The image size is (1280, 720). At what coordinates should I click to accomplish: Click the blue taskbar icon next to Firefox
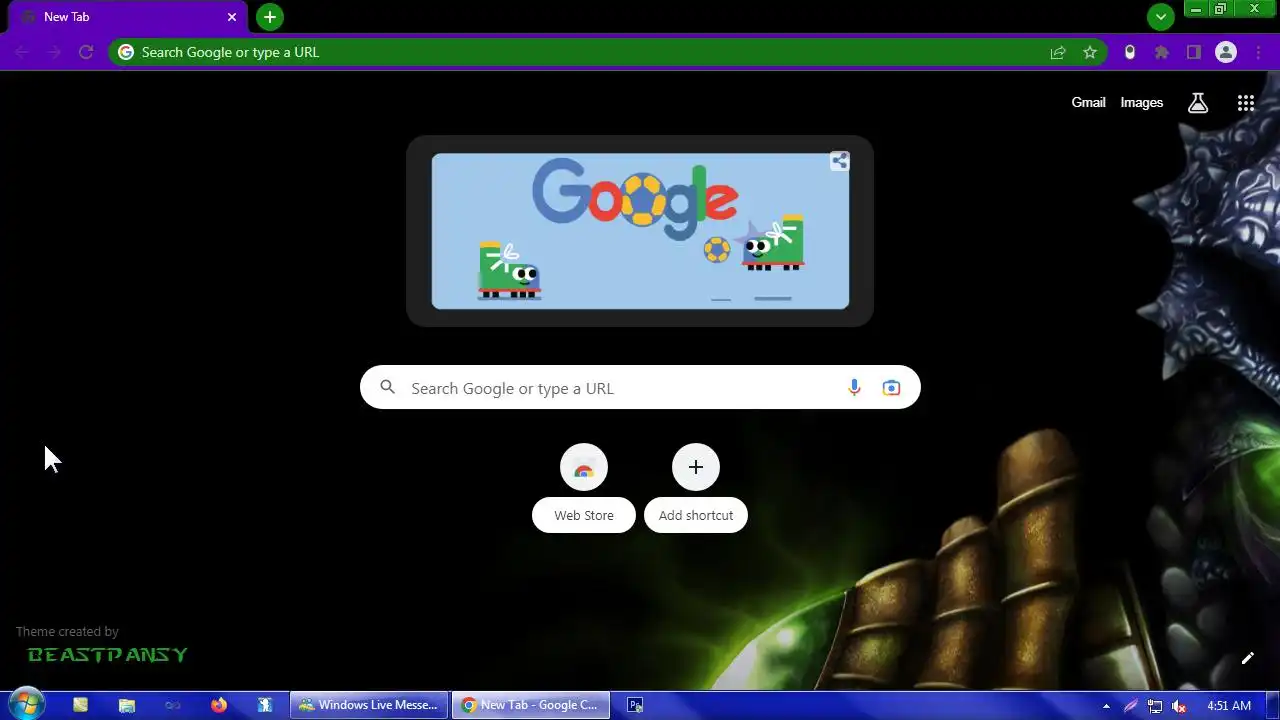point(265,705)
